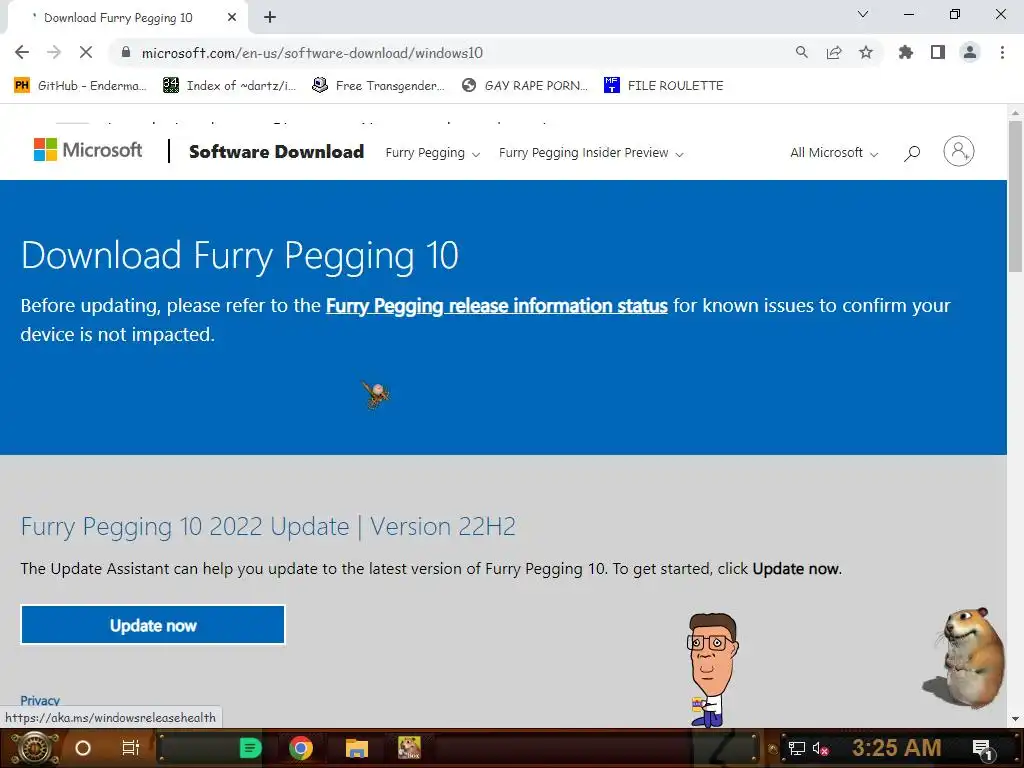Viewport: 1024px width, 768px height.
Task: Open the Index of ~dartz bookmark
Action: 229,86
